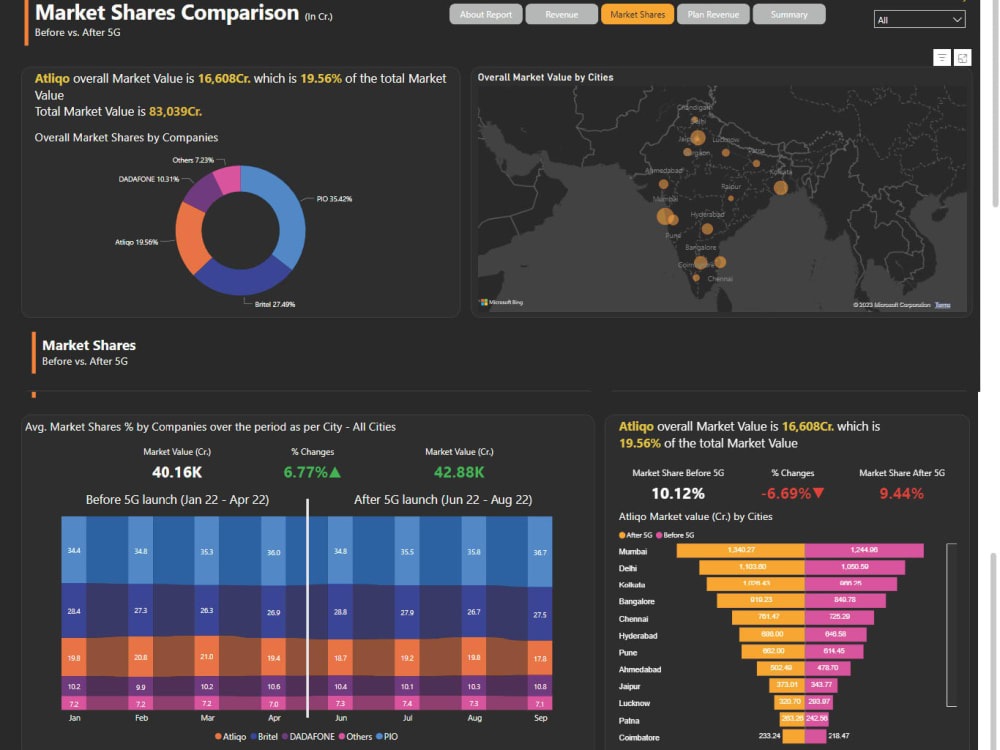Open the filters icon on the map visual
Image resolution: width=1000 pixels, height=750 pixels.
click(941, 58)
